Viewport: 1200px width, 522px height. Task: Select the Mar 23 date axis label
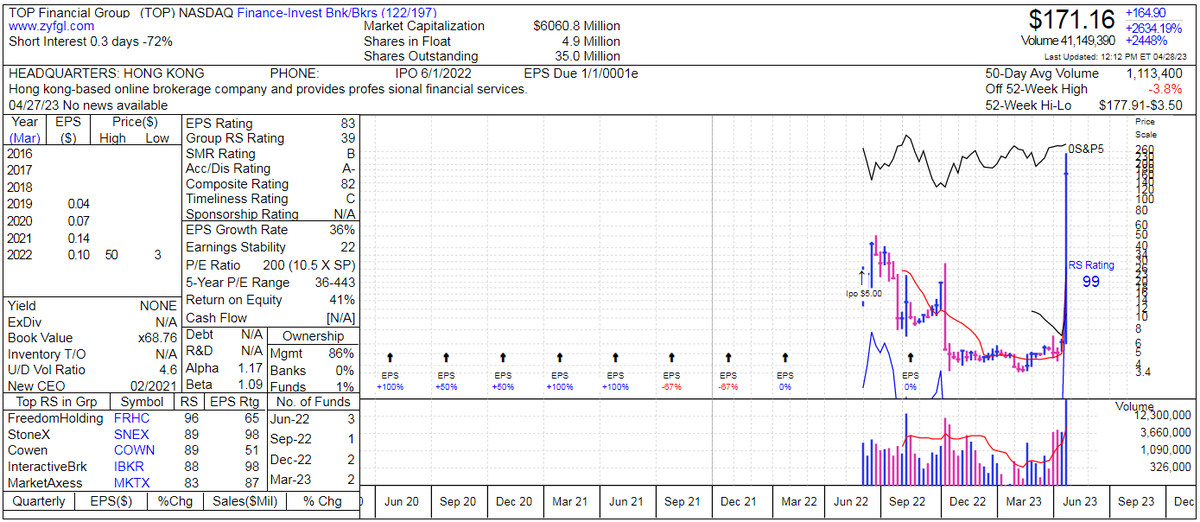coord(1022,501)
